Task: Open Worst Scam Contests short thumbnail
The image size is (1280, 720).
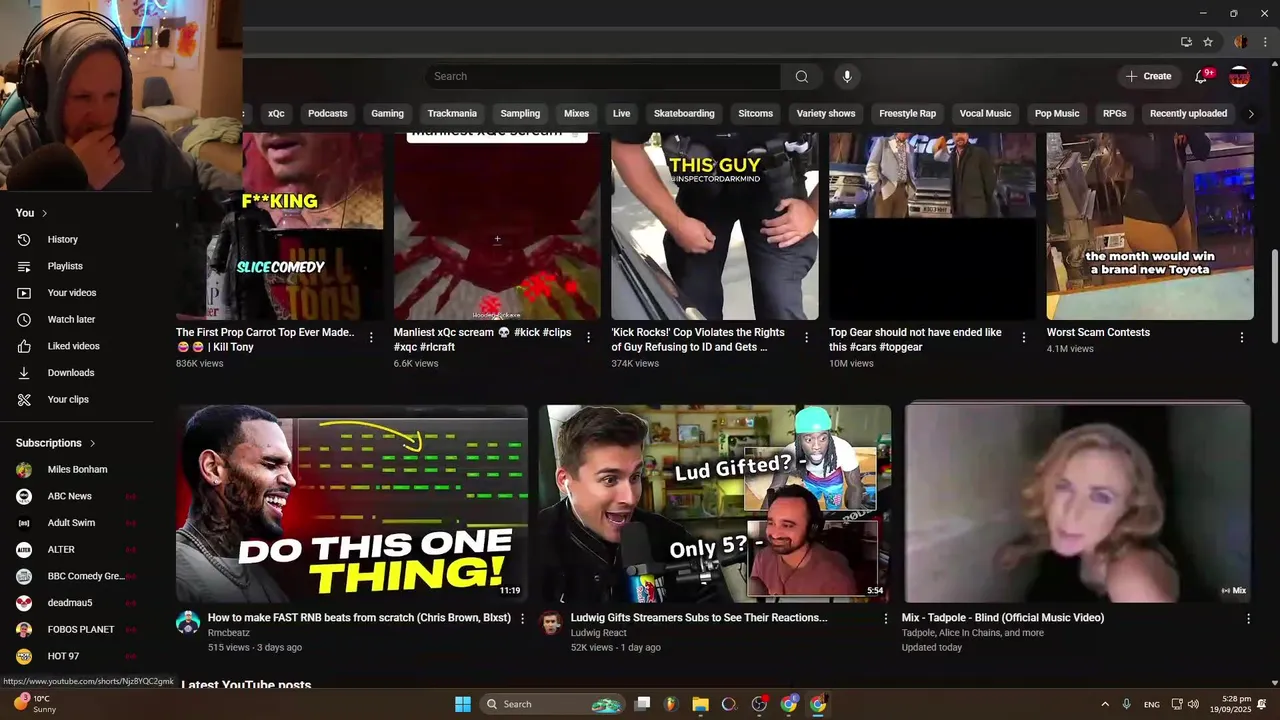Action: click(x=1150, y=226)
